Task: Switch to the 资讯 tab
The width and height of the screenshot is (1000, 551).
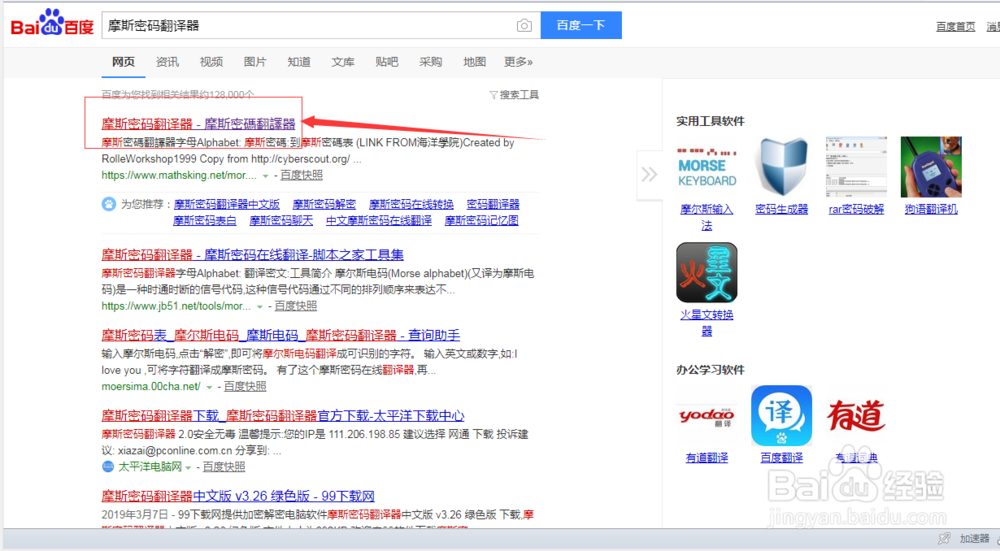Action: pyautogui.click(x=167, y=62)
